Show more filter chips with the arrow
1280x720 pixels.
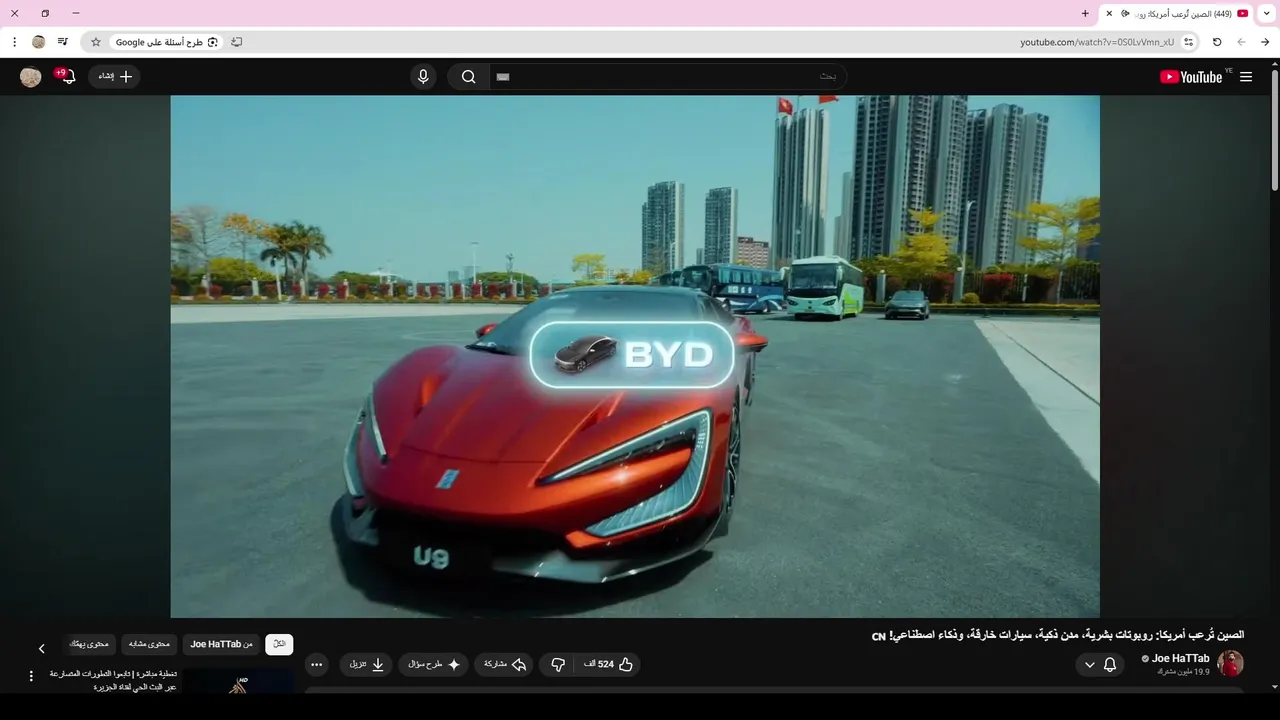[x=41, y=649]
